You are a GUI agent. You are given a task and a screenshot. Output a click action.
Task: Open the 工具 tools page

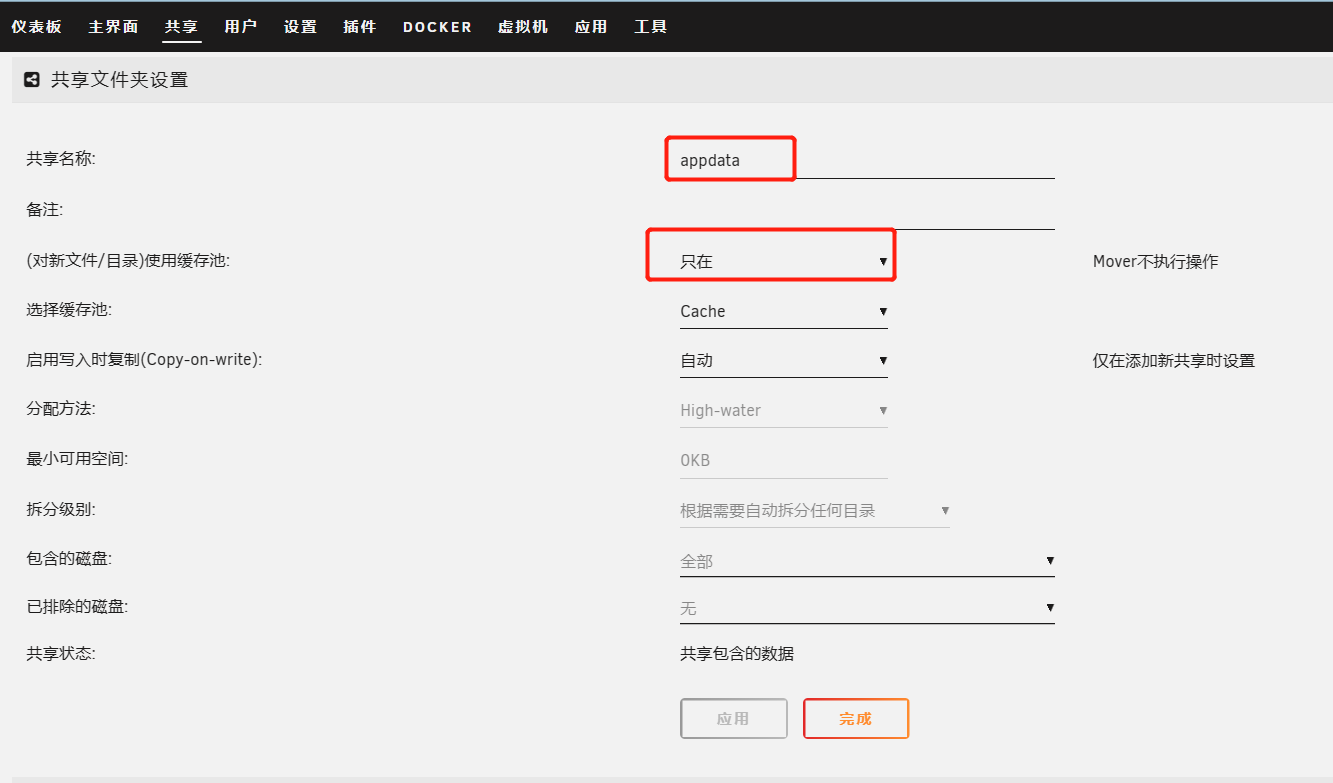tap(651, 27)
